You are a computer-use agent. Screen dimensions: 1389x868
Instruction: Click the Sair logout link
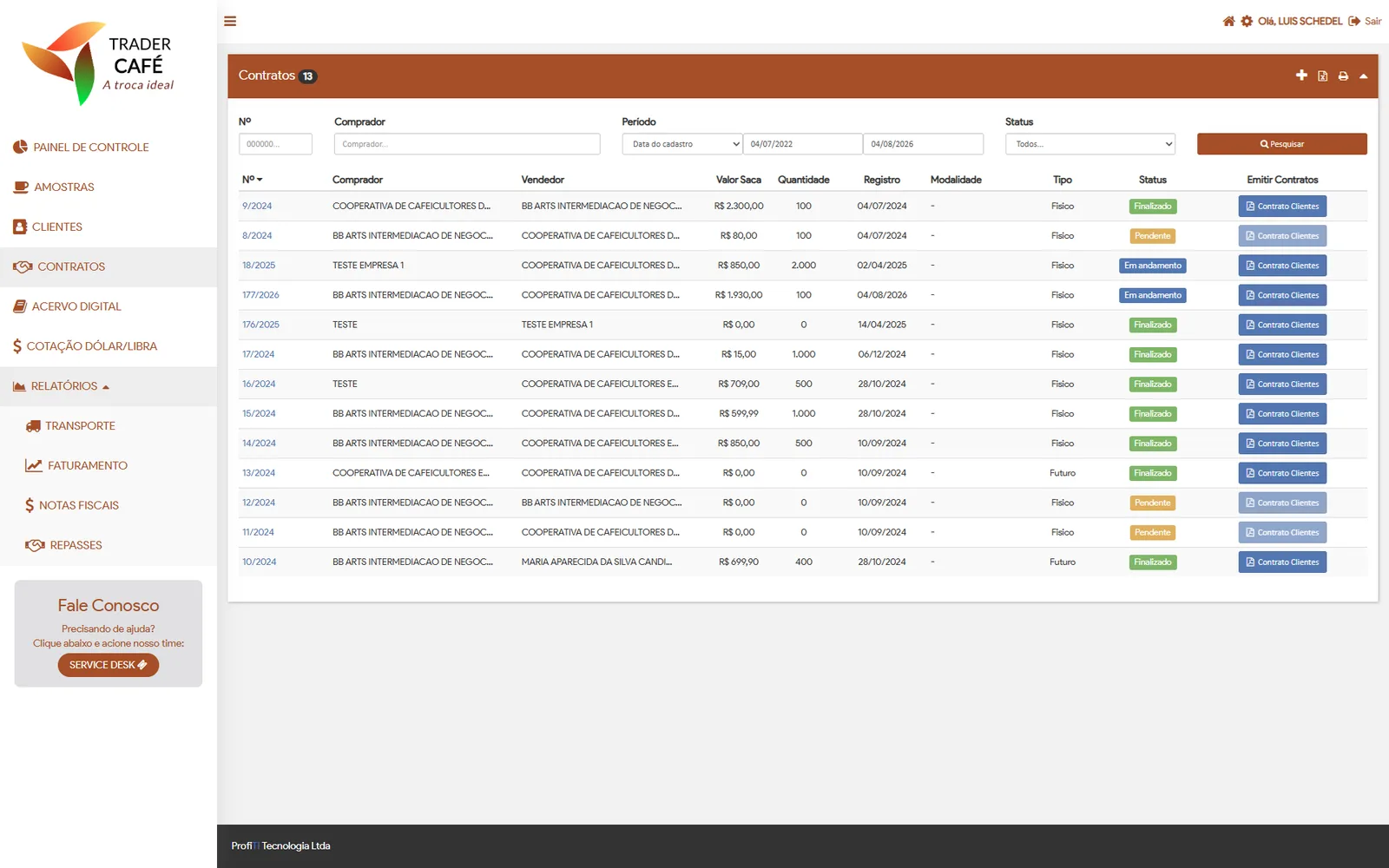click(x=1365, y=21)
